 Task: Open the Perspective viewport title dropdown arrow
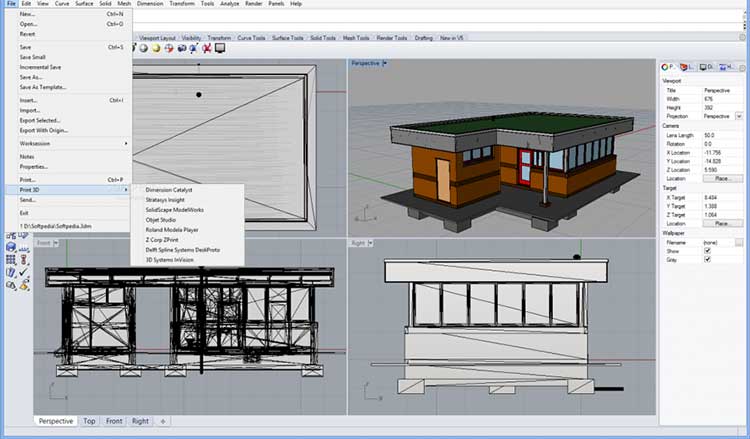coord(386,63)
